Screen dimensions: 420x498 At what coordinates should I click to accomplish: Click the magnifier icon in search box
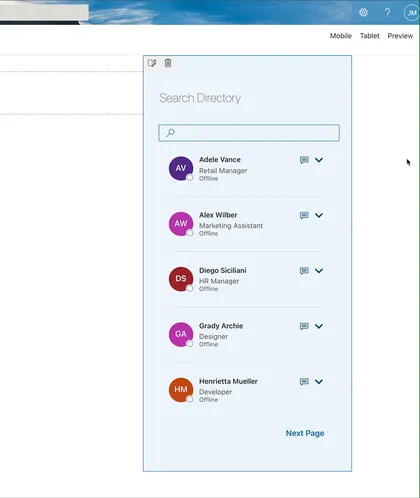170,133
